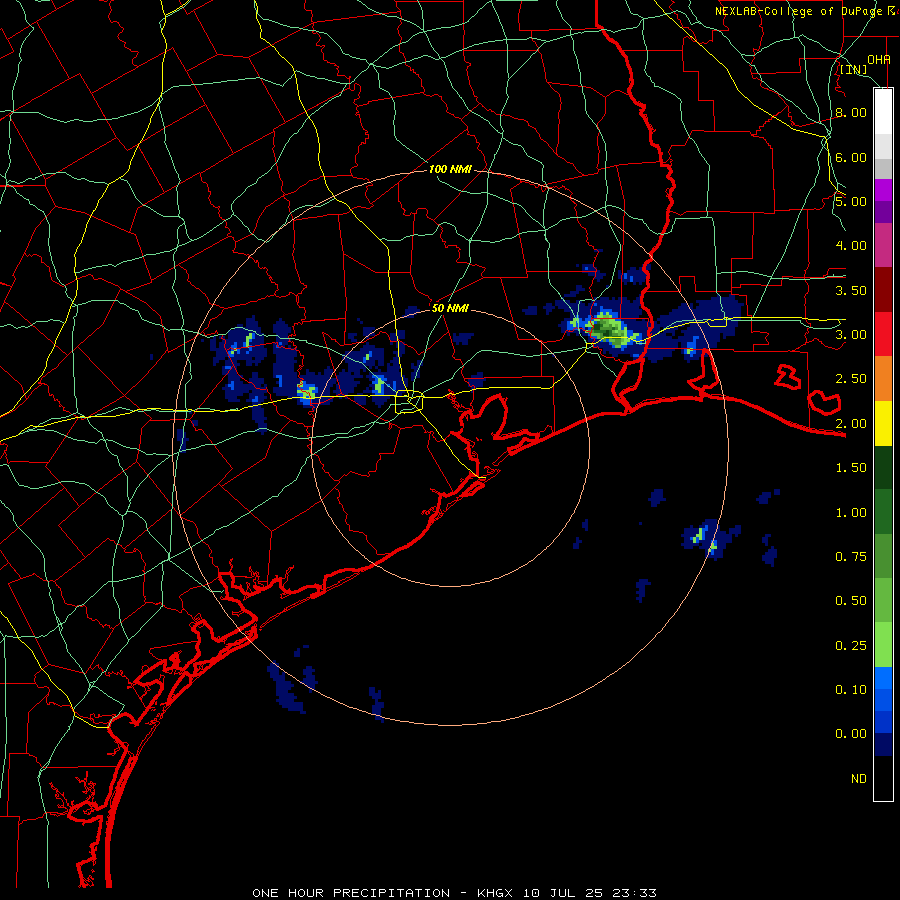The height and width of the screenshot is (900, 900).
Task: Click the 2.00 legend value
Action: tap(851, 424)
